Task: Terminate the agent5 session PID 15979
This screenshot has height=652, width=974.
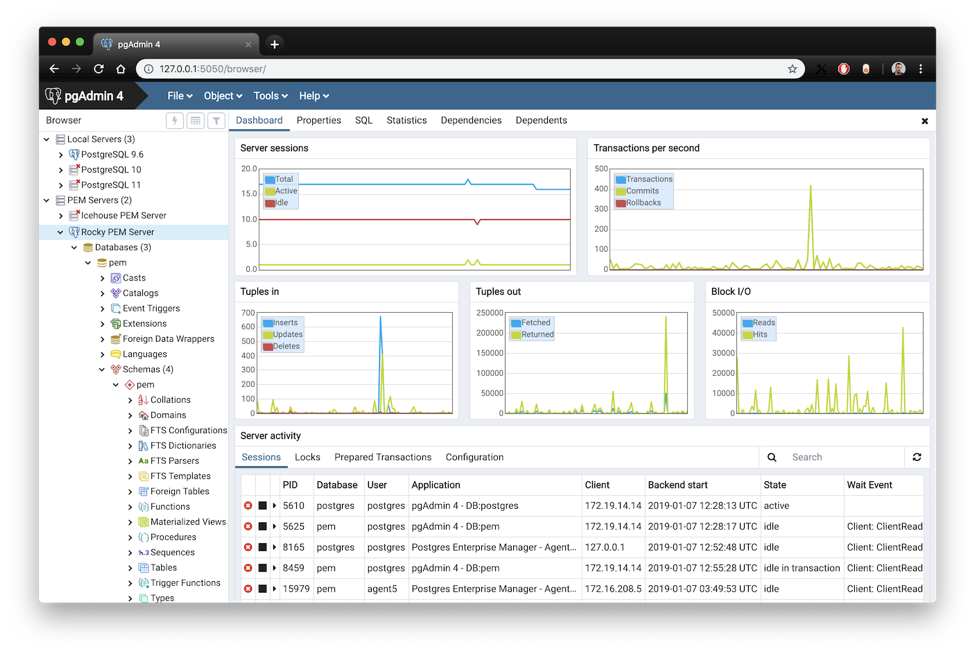Action: [x=250, y=589]
